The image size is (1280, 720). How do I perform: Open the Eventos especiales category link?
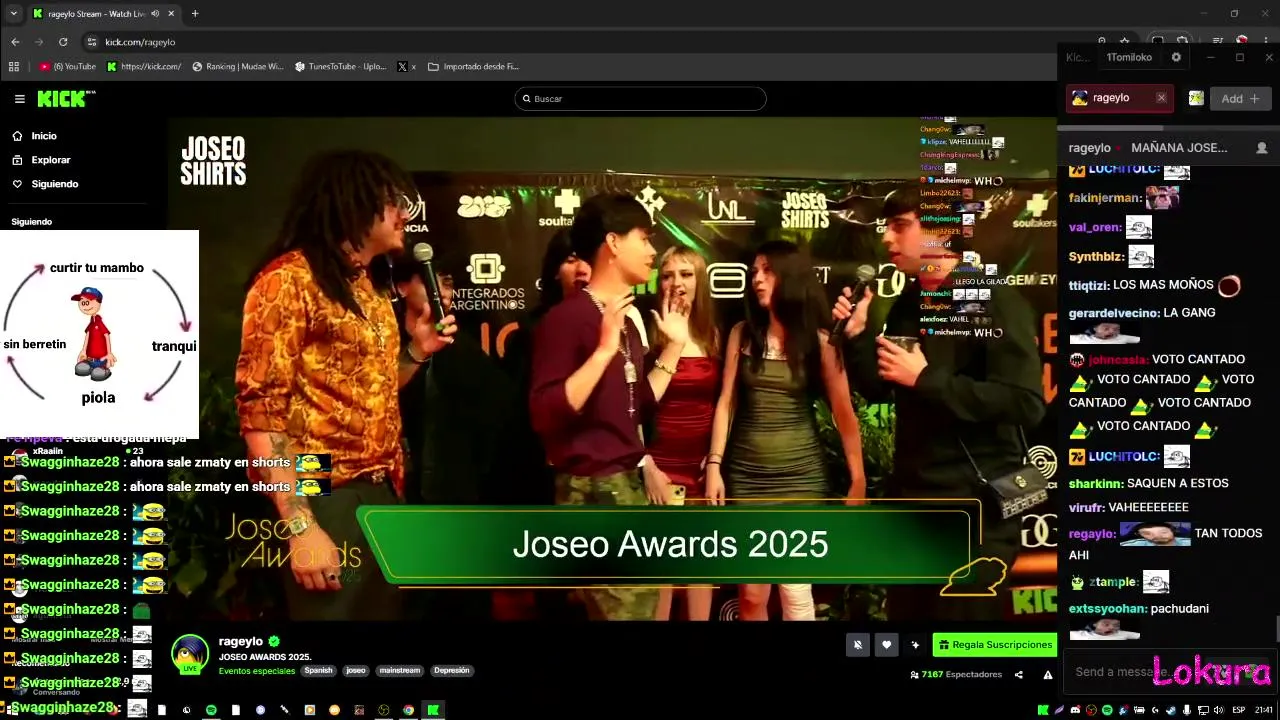[257, 671]
